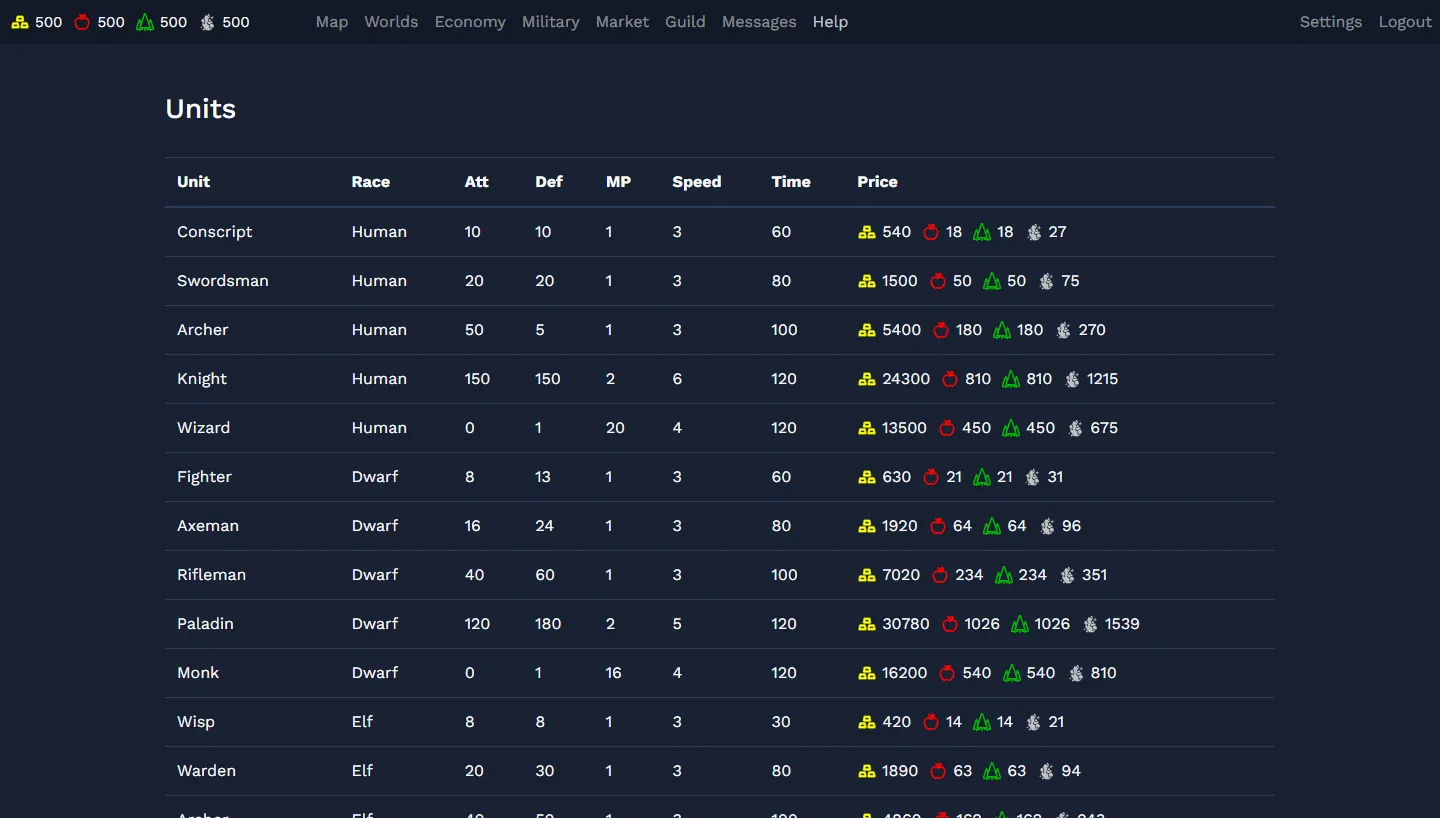Select the Knight unit name
The height and width of the screenshot is (818, 1440).
pyautogui.click(x=202, y=379)
